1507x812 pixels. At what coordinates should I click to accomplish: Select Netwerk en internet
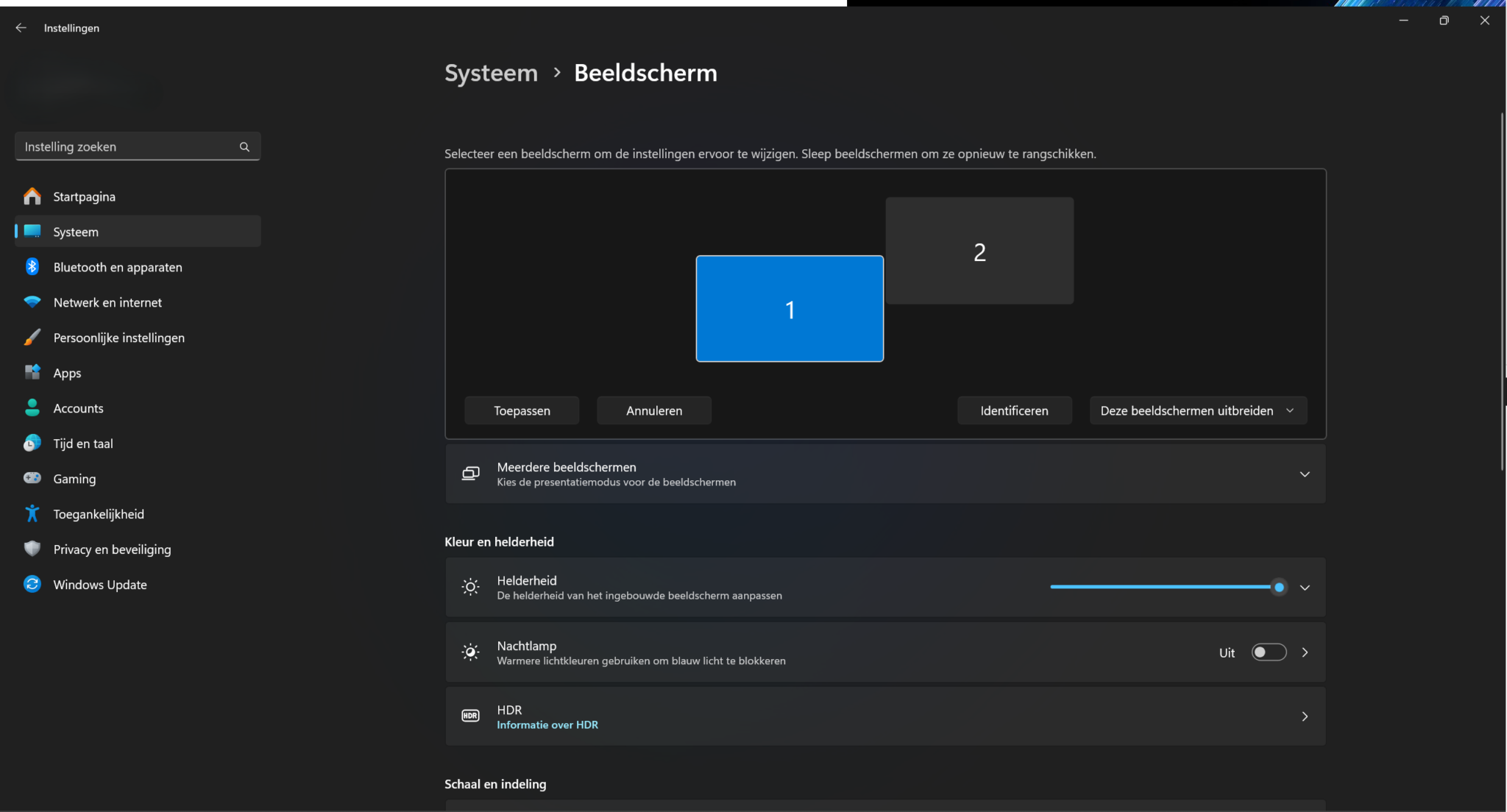tap(107, 302)
